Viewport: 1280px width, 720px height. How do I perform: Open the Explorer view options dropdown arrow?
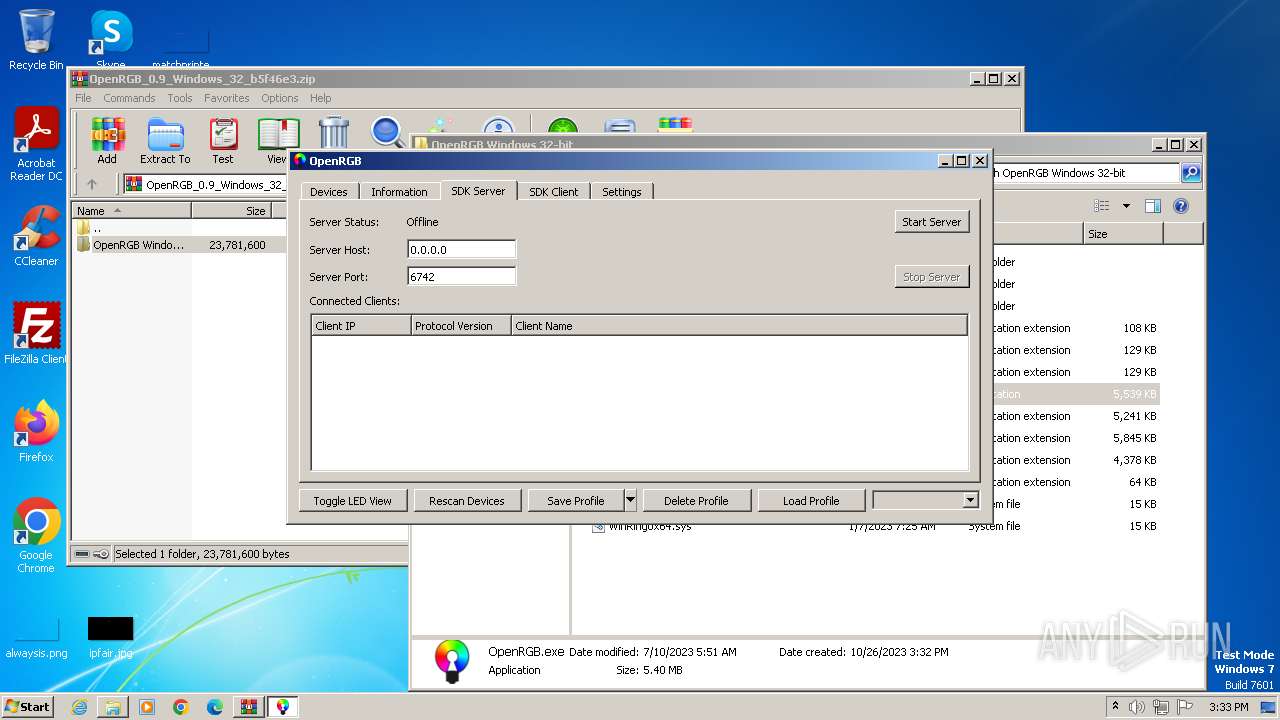coord(1125,206)
